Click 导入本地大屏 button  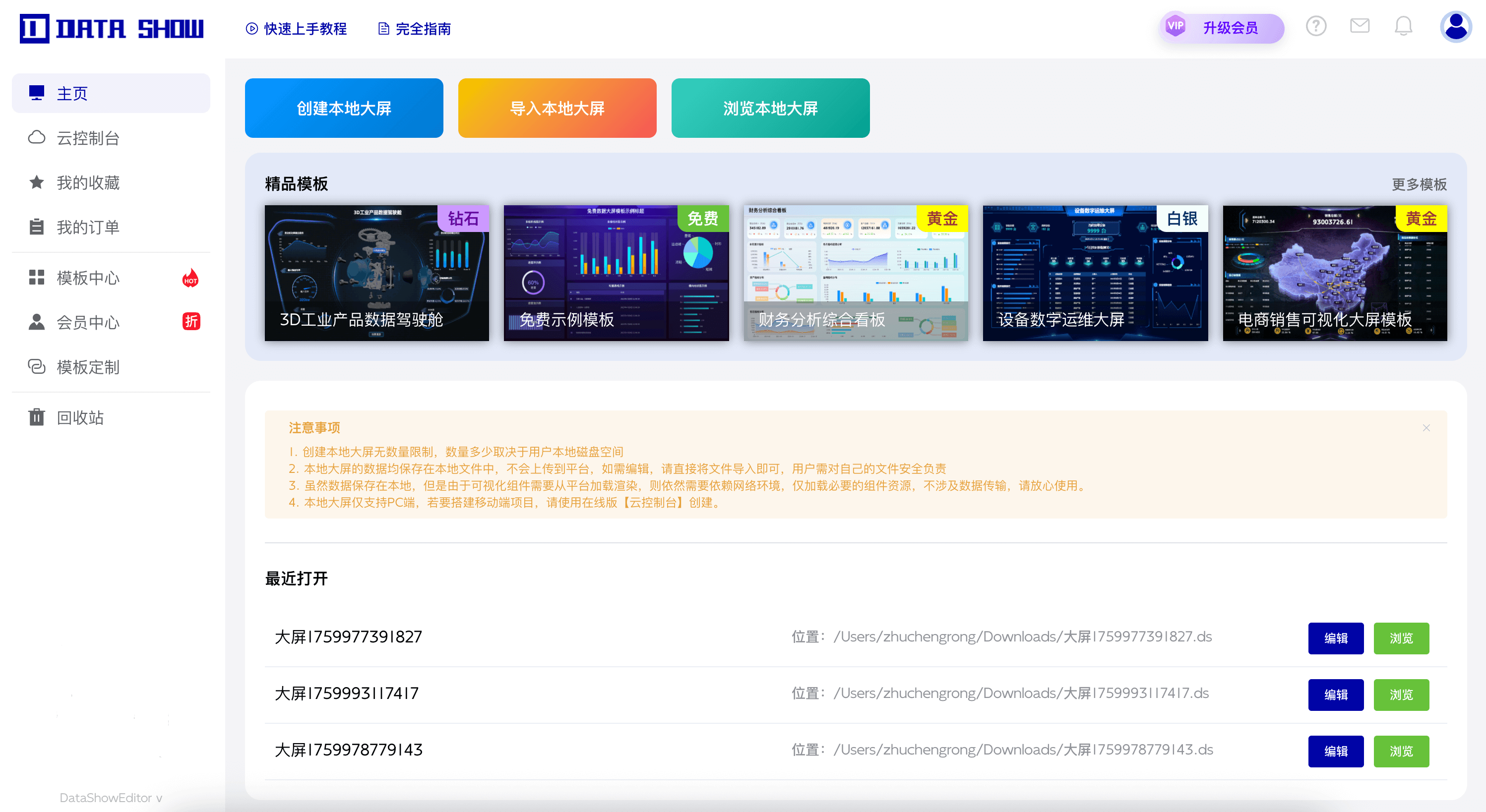[x=557, y=109]
